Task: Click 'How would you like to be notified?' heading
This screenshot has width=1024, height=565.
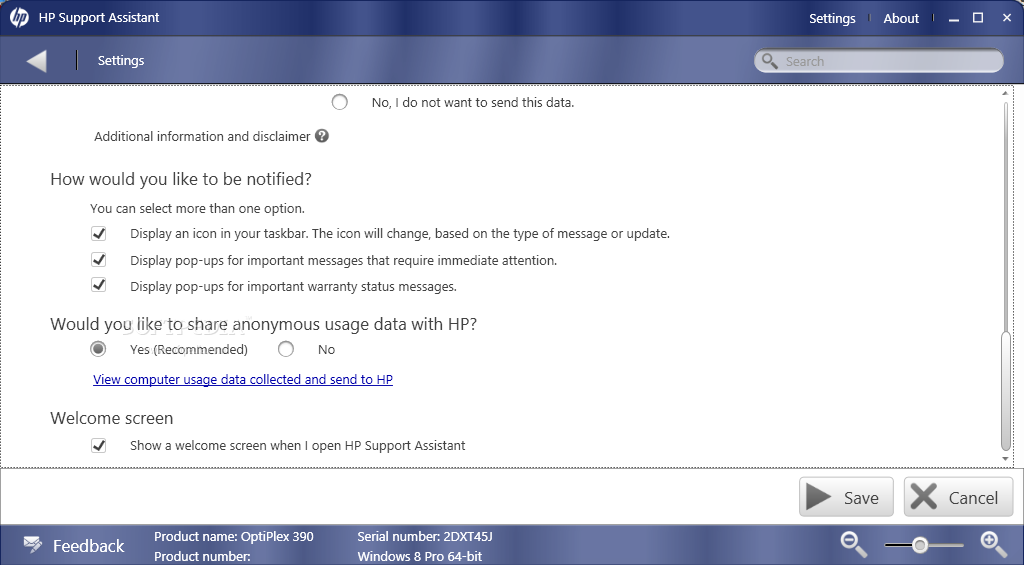Action: [181, 179]
